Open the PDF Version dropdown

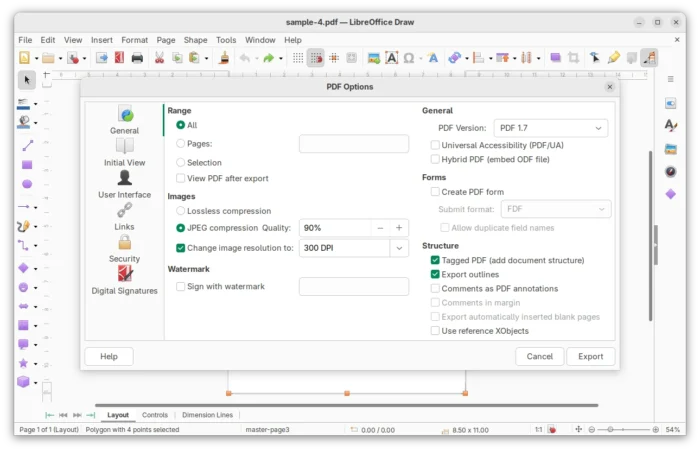pos(550,128)
